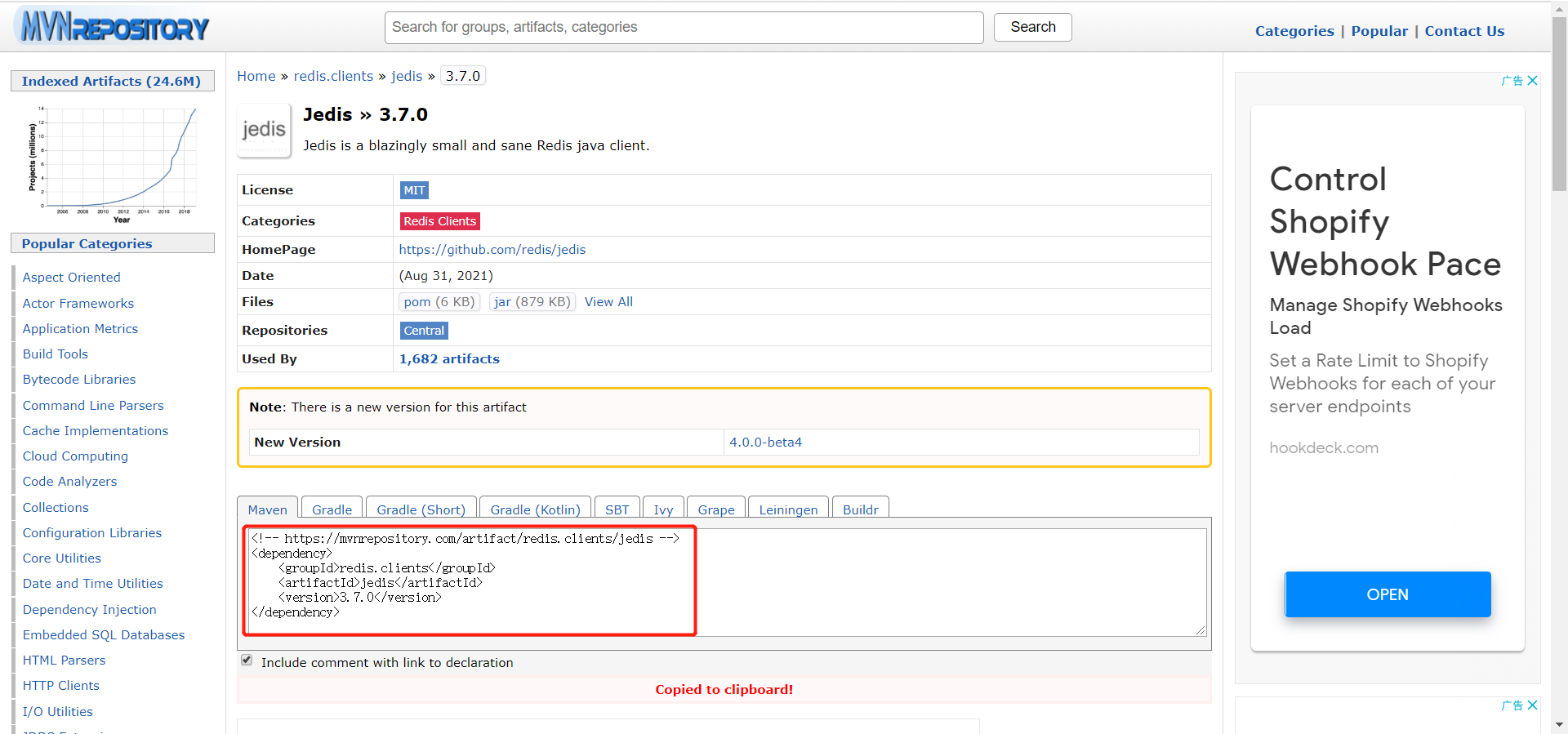Click the jedis artifact logo image
Viewport: 1568px width, 734px height.
264,130
